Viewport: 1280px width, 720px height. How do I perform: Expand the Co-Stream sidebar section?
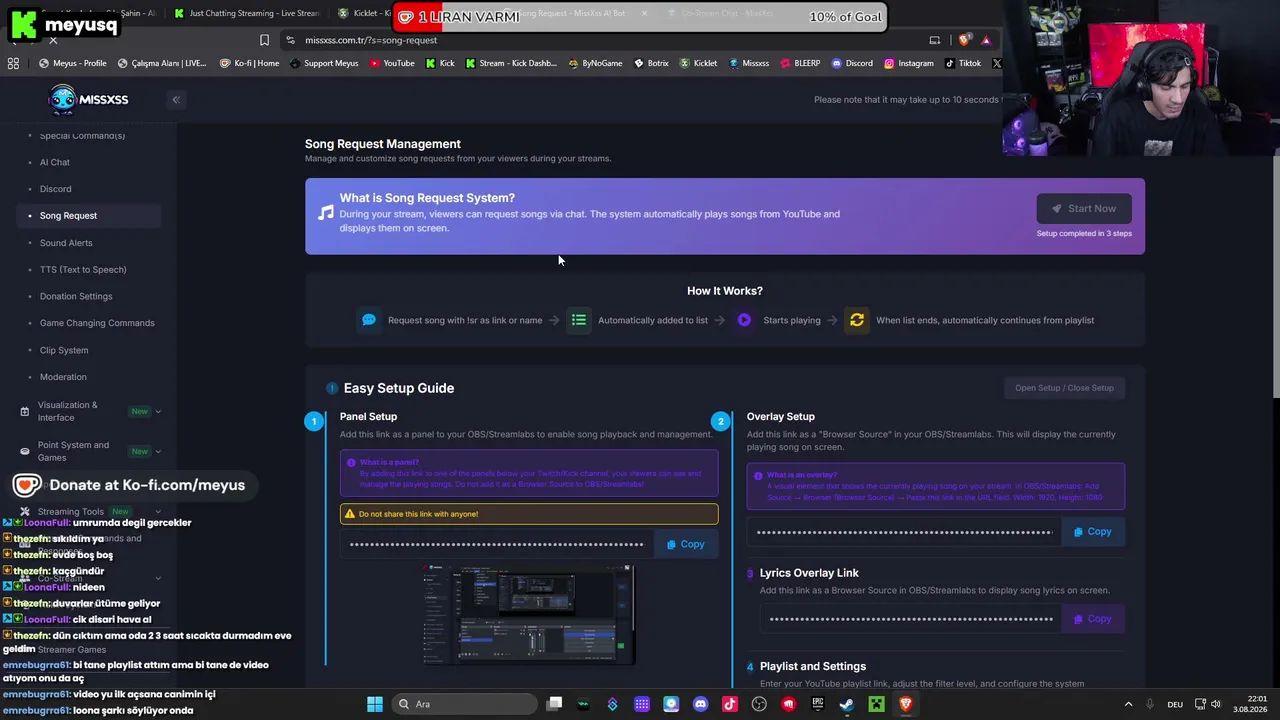[158, 578]
